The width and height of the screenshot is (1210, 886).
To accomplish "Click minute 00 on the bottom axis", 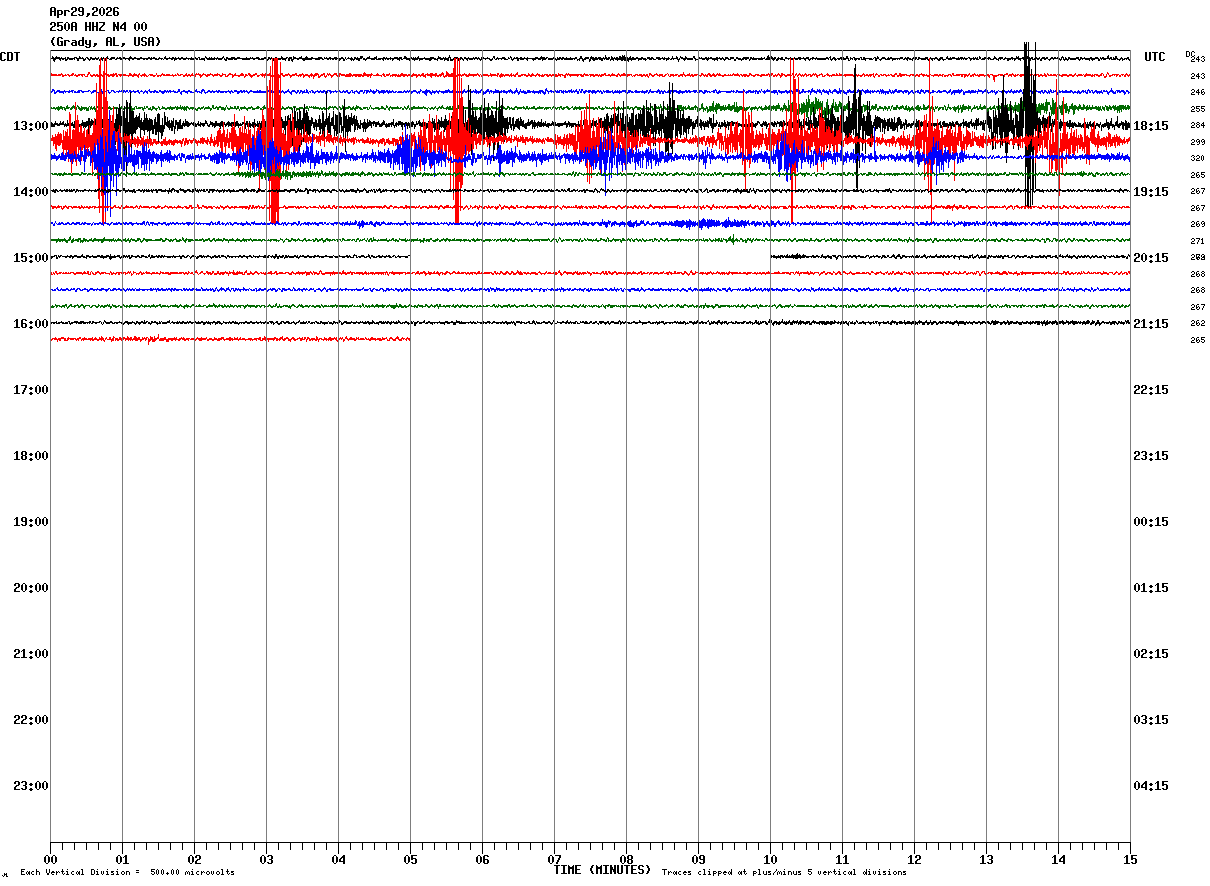I will (50, 859).
